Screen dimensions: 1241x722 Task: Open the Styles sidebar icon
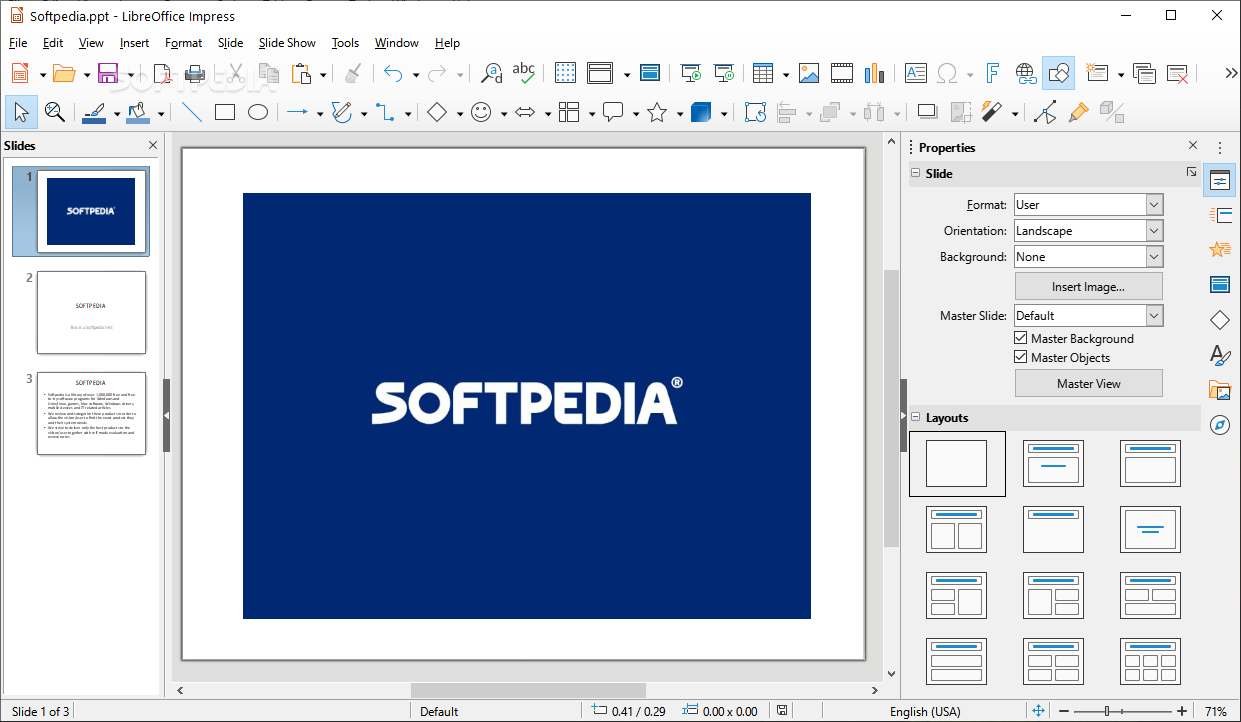(x=1220, y=355)
